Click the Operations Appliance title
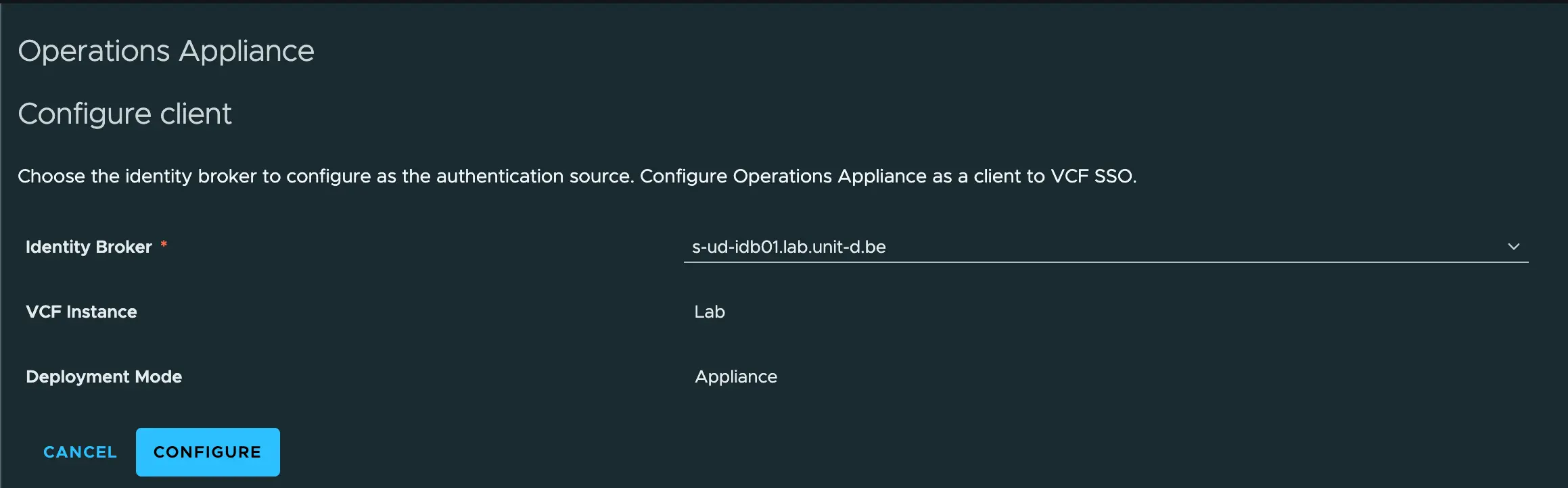Screen dimensions: 1568x488 coord(166,50)
